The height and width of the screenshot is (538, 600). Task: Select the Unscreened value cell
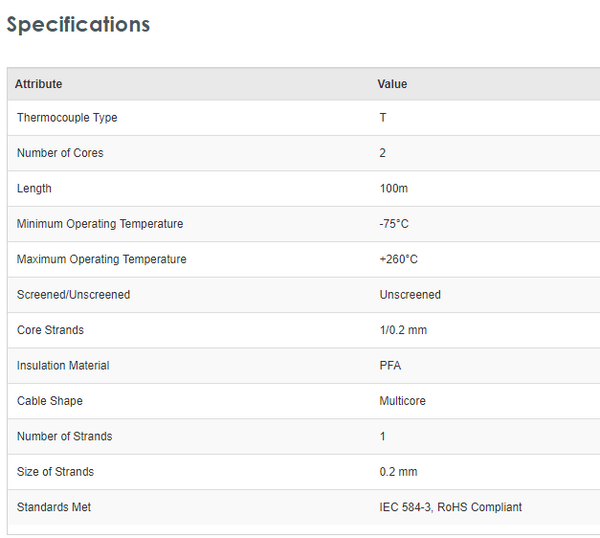click(410, 295)
